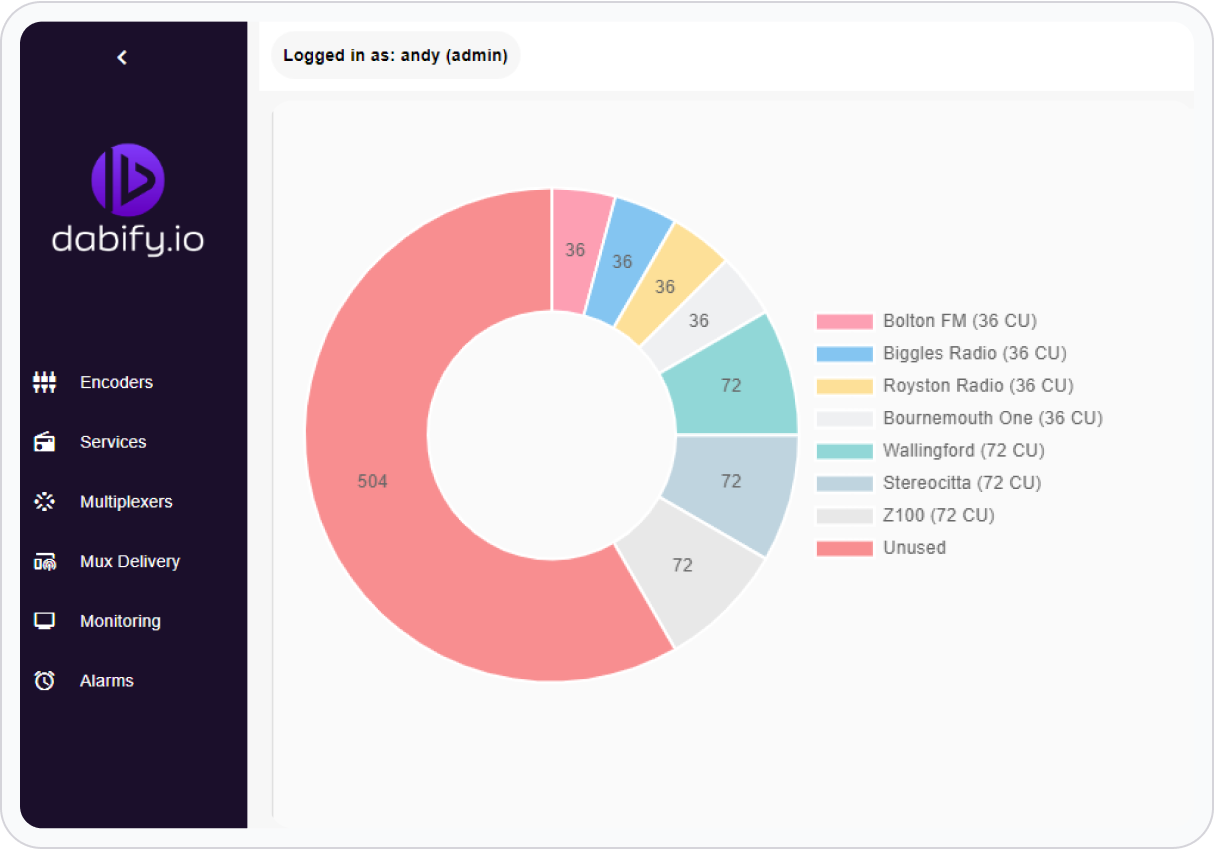Image resolution: width=1214 pixels, height=849 pixels.
Task: Click the Multiplexers icon in sidebar
Action: (44, 502)
